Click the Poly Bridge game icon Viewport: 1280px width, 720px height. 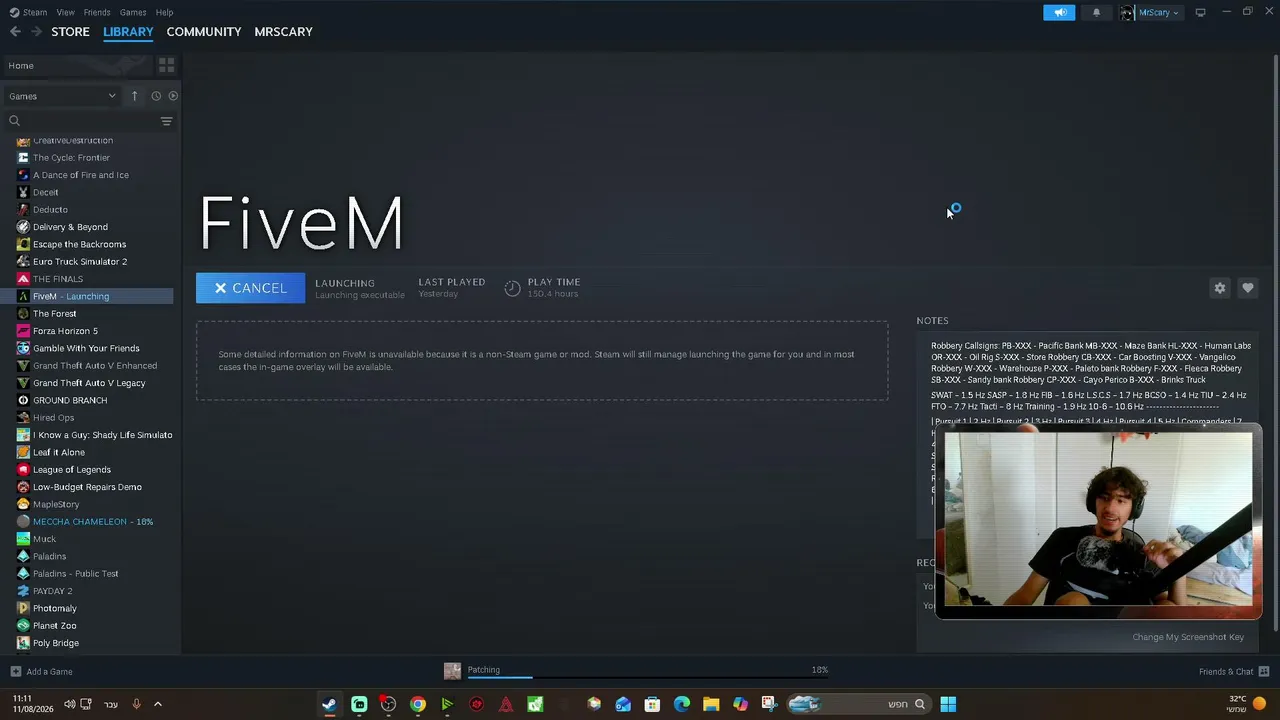click(23, 643)
